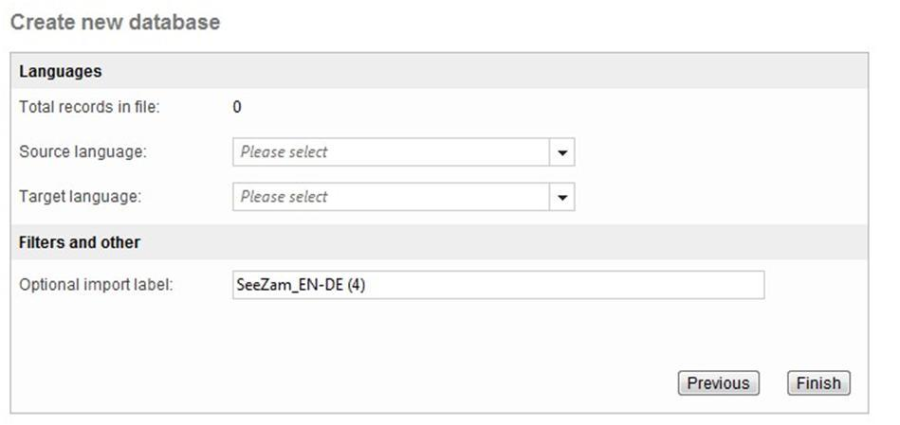This screenshot has height=425, width=900.
Task: Click blank right end of import label field
Action: coord(700,285)
